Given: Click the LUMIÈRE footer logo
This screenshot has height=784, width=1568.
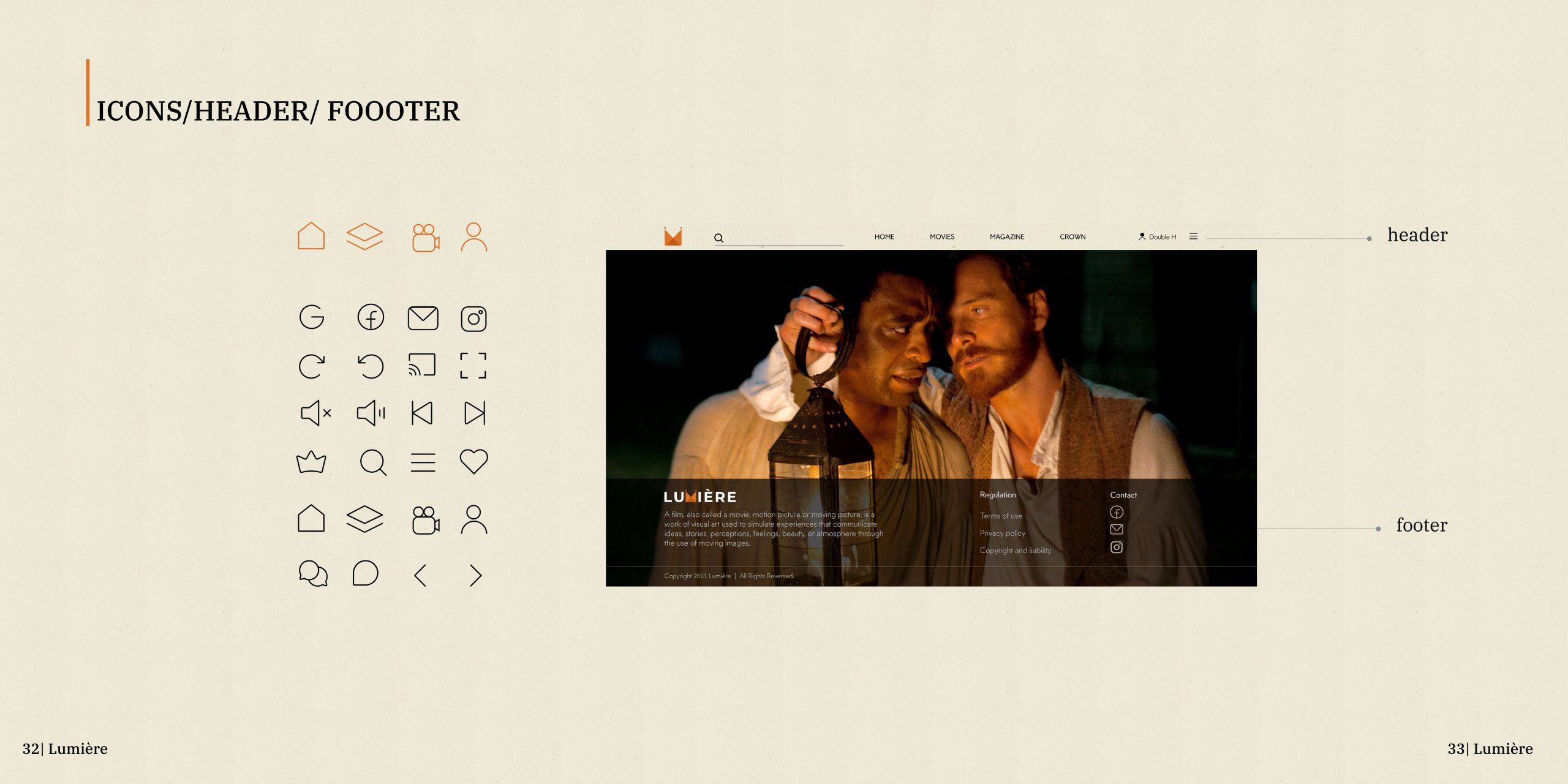Looking at the screenshot, I should pos(700,496).
